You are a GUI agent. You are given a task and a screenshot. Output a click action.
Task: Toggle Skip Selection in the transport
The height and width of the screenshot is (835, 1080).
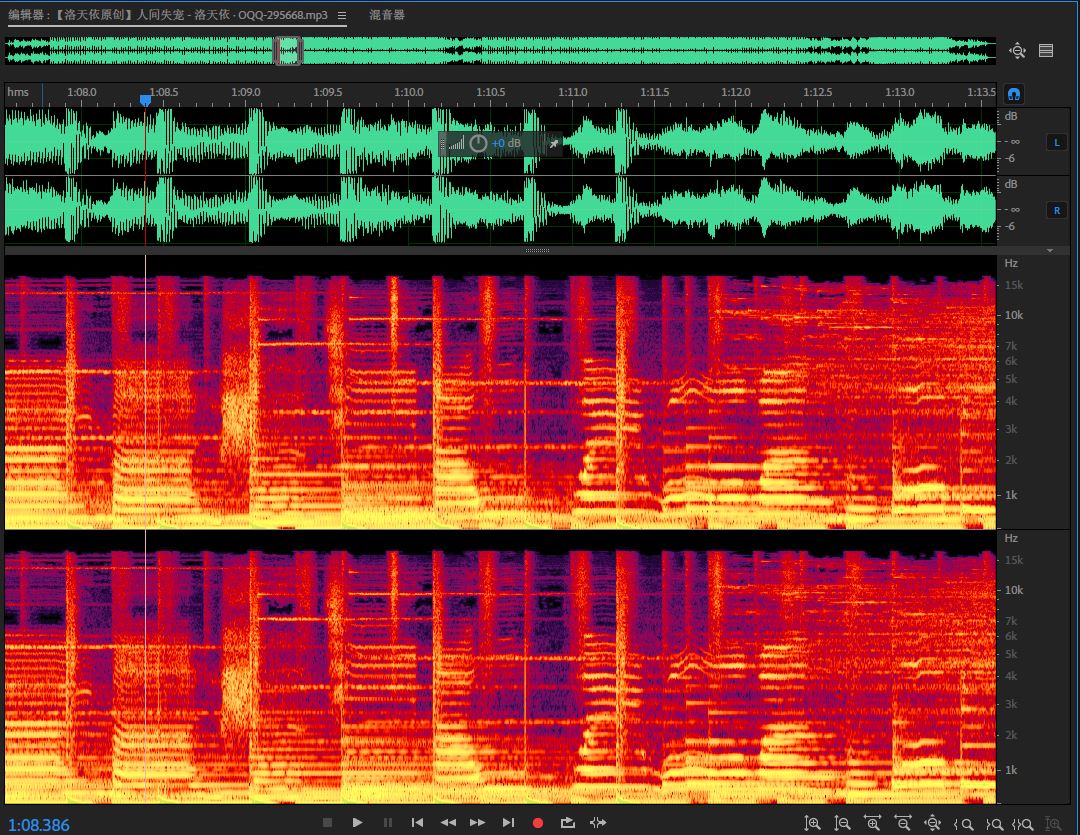[598, 823]
